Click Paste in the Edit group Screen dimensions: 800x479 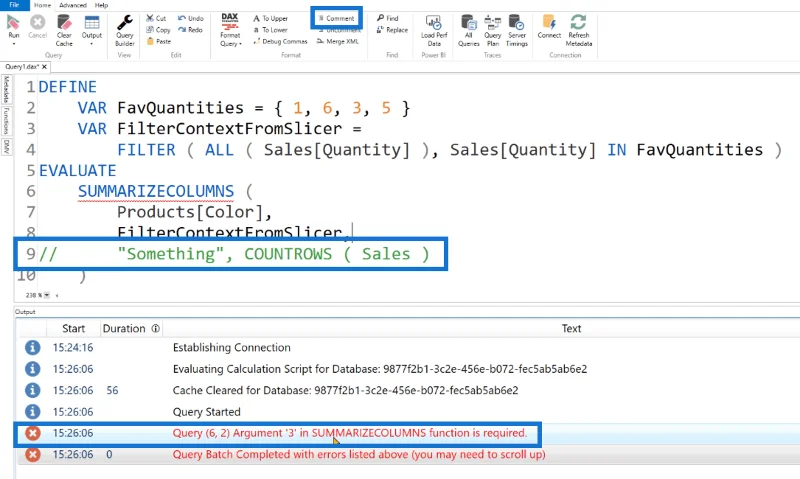pyautogui.click(x=159, y=41)
